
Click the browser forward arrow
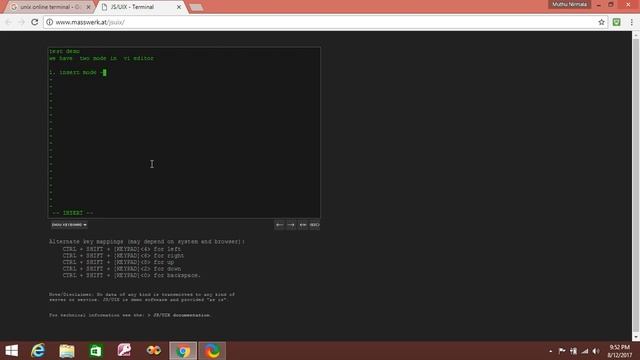[x=21, y=22]
